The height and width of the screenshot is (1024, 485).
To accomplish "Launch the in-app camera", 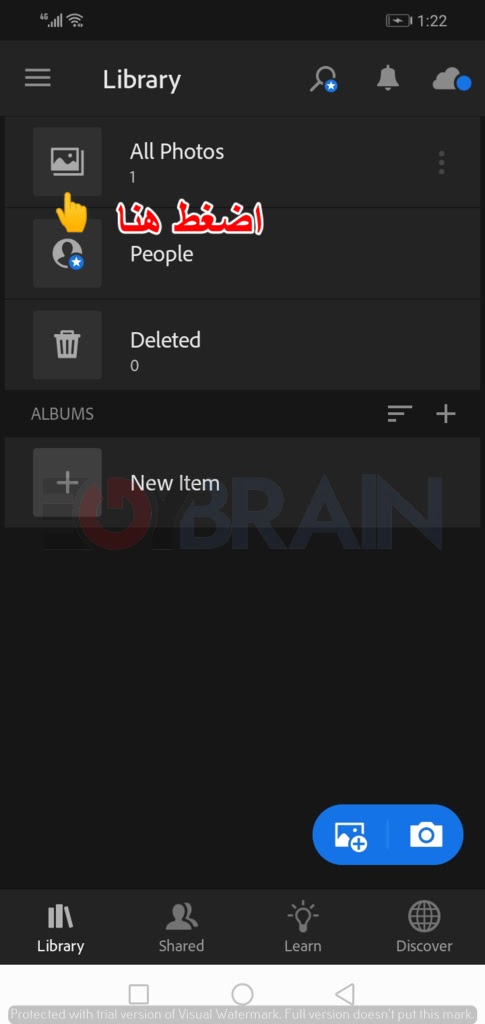I will (x=426, y=835).
